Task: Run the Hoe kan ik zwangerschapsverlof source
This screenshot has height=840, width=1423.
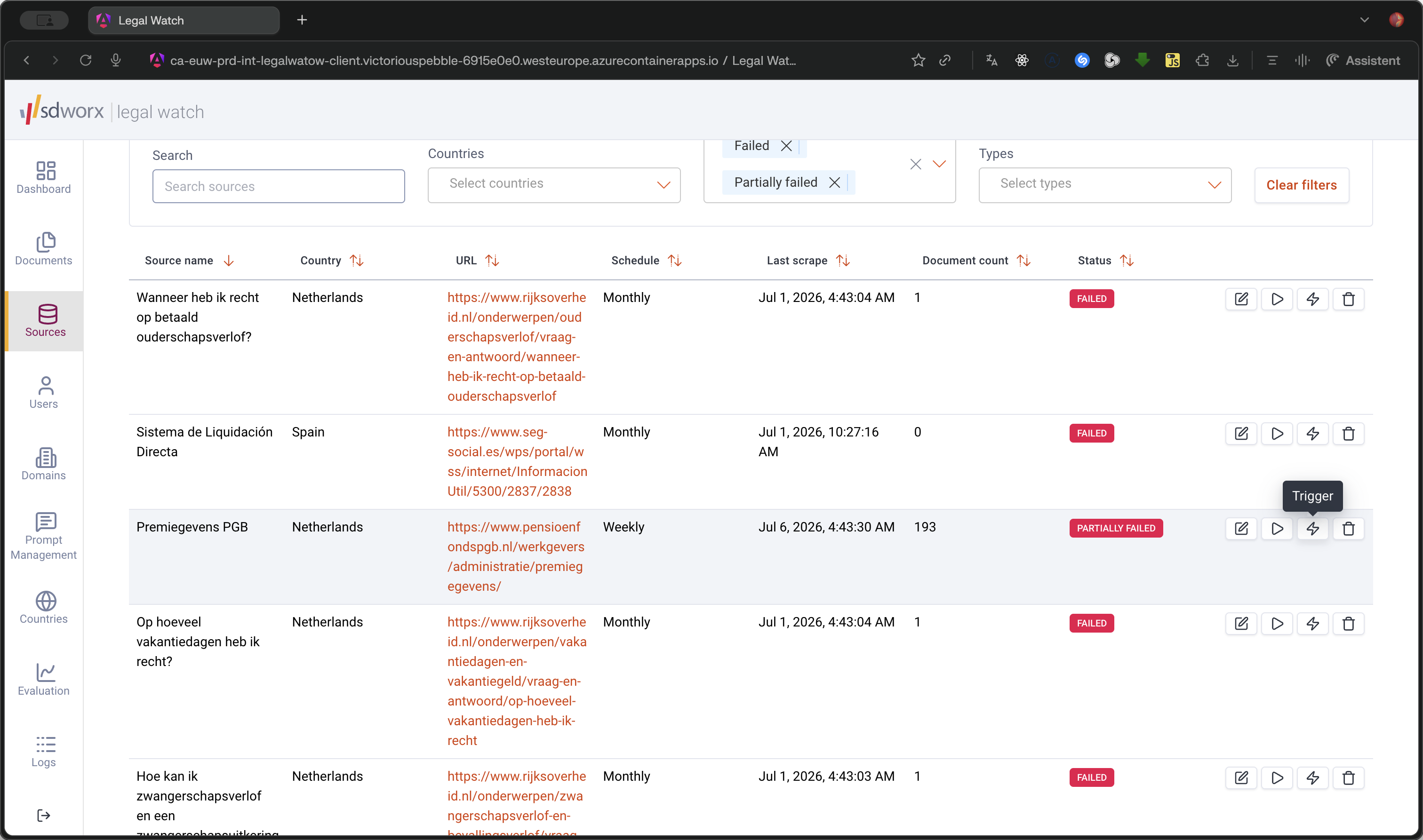Action: coord(1276,778)
